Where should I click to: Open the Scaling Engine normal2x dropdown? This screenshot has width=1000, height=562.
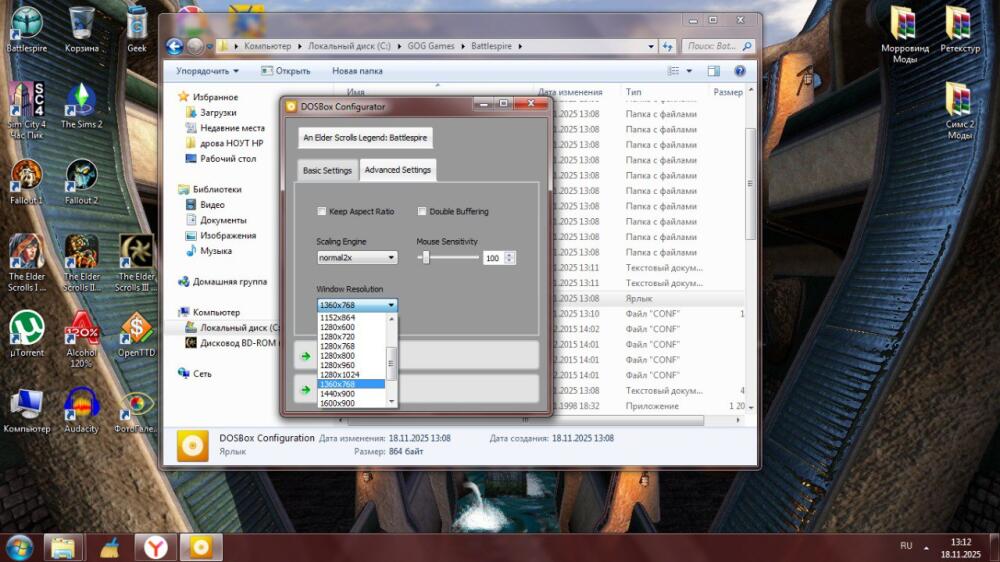(357, 258)
